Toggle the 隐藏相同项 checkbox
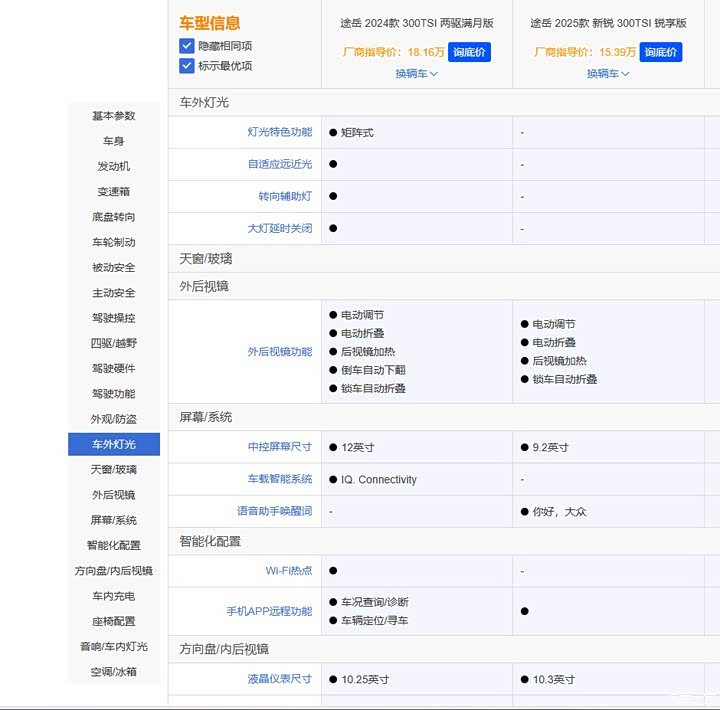Screen dimensions: 720x710 coord(187,46)
